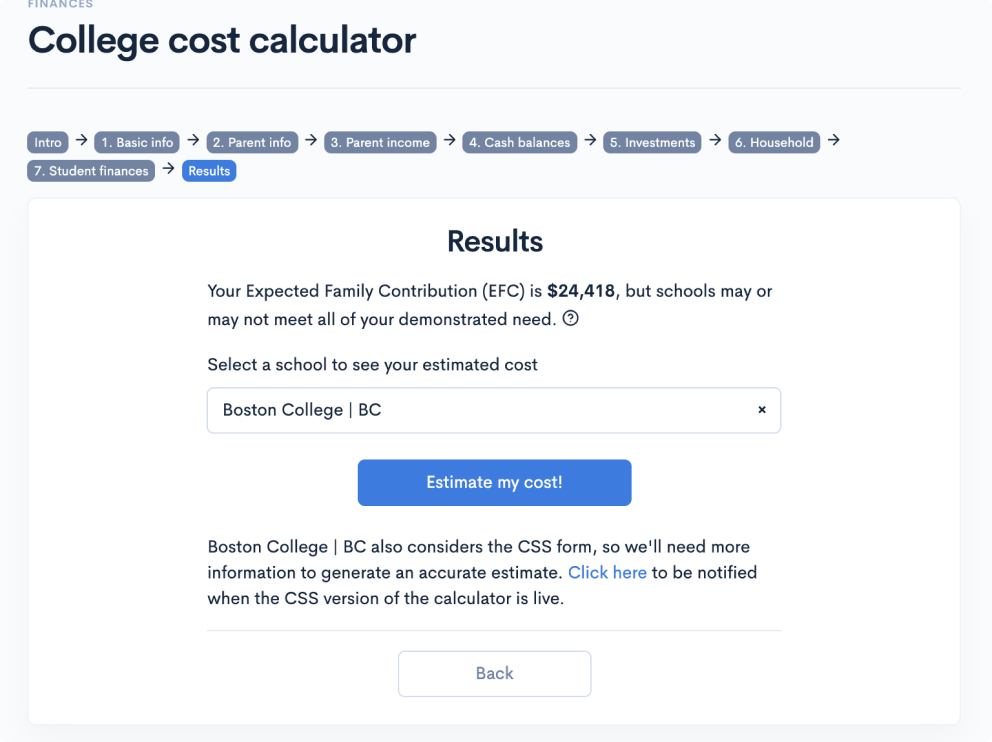Follow the Click here notification link
This screenshot has height=742, width=992.
coord(607,572)
